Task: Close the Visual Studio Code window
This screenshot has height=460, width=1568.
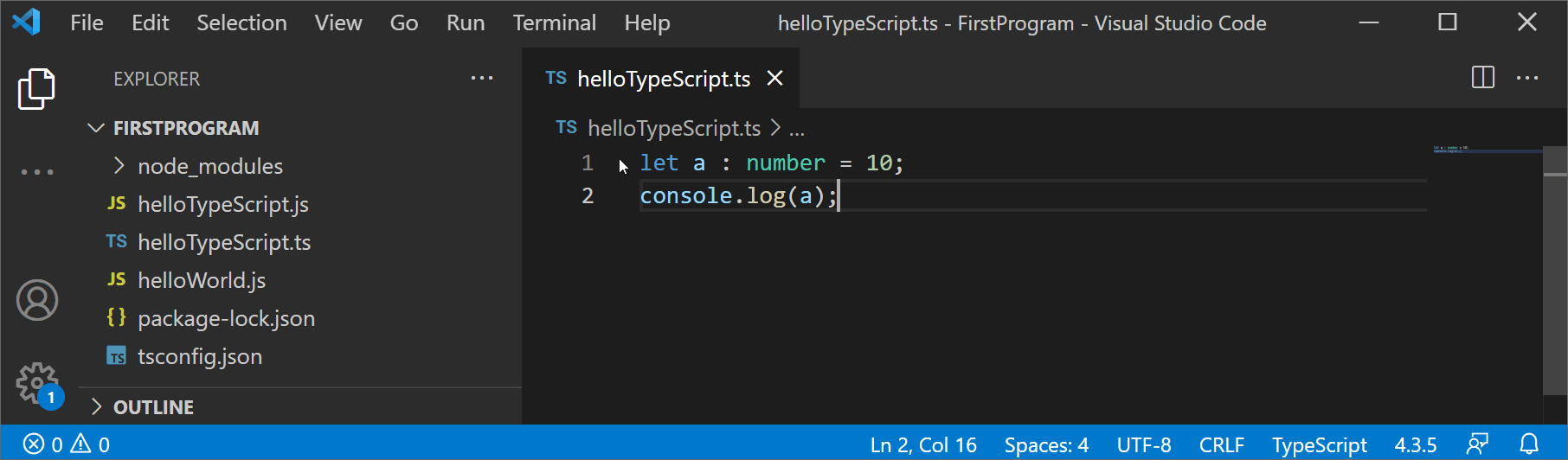Action: (x=1527, y=22)
